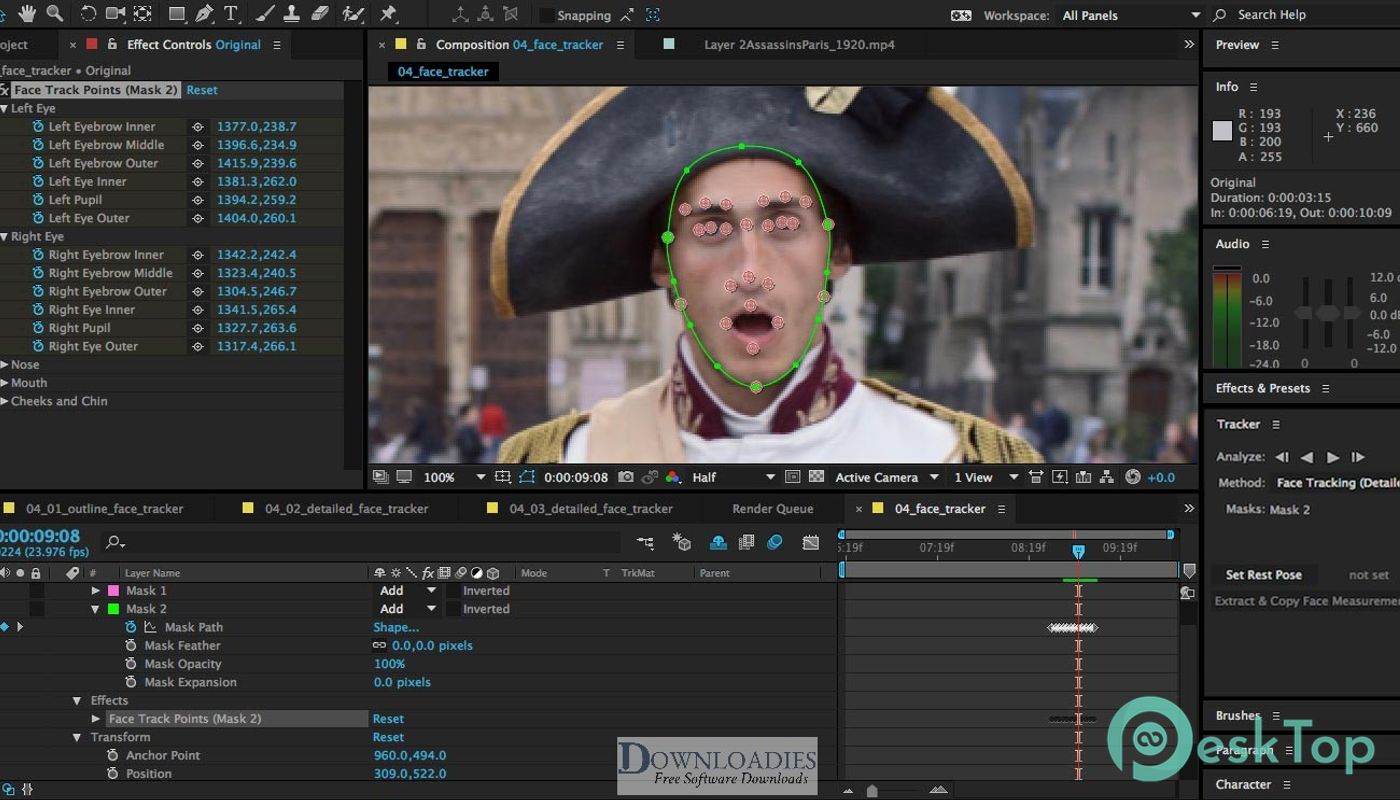The image size is (1400, 800).
Task: Take a snapshot with camera icon
Action: [x=625, y=477]
